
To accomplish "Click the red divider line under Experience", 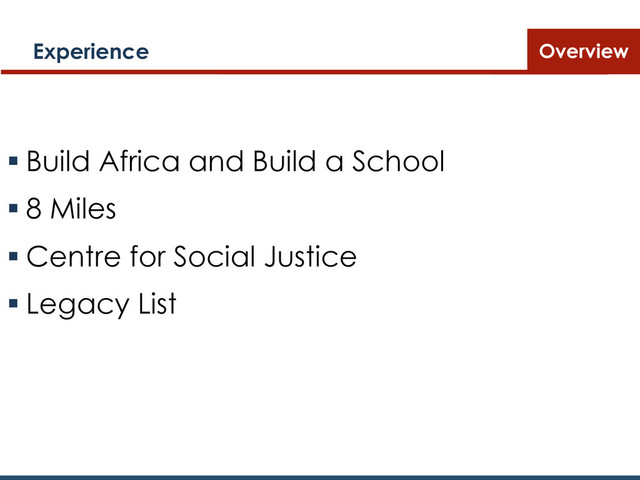I will click(264, 72).
